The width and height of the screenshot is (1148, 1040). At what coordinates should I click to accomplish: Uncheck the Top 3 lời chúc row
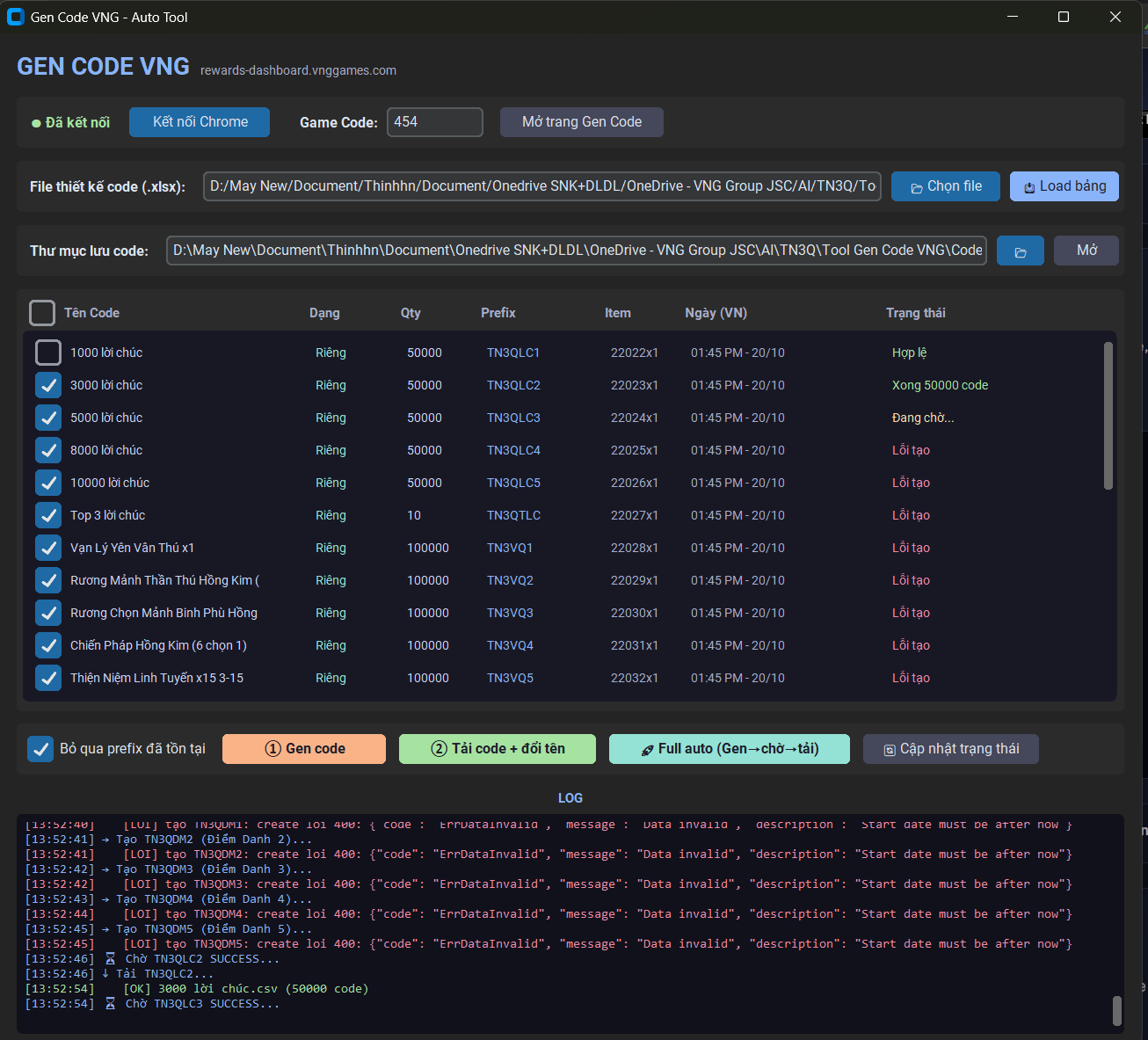pos(48,515)
